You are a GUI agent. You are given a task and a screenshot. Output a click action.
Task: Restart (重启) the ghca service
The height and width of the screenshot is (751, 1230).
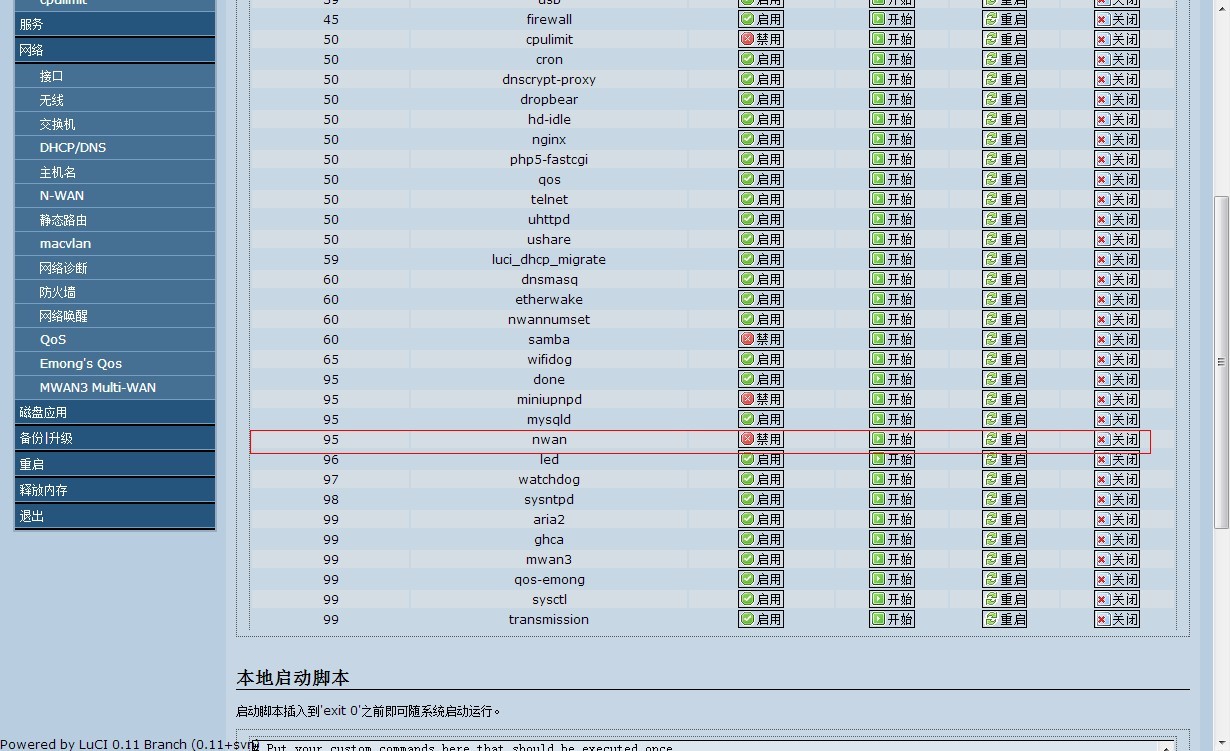pyautogui.click(x=1005, y=539)
